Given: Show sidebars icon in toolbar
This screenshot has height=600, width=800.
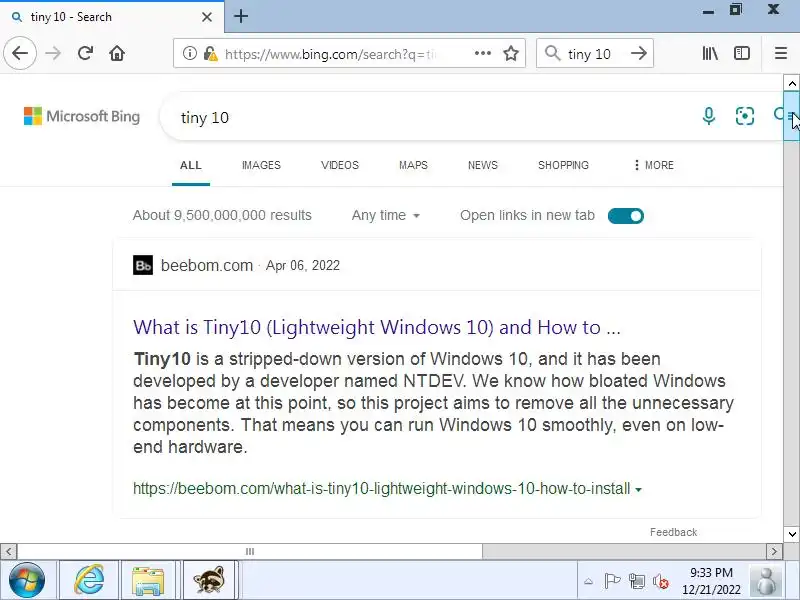Looking at the screenshot, I should [741, 53].
